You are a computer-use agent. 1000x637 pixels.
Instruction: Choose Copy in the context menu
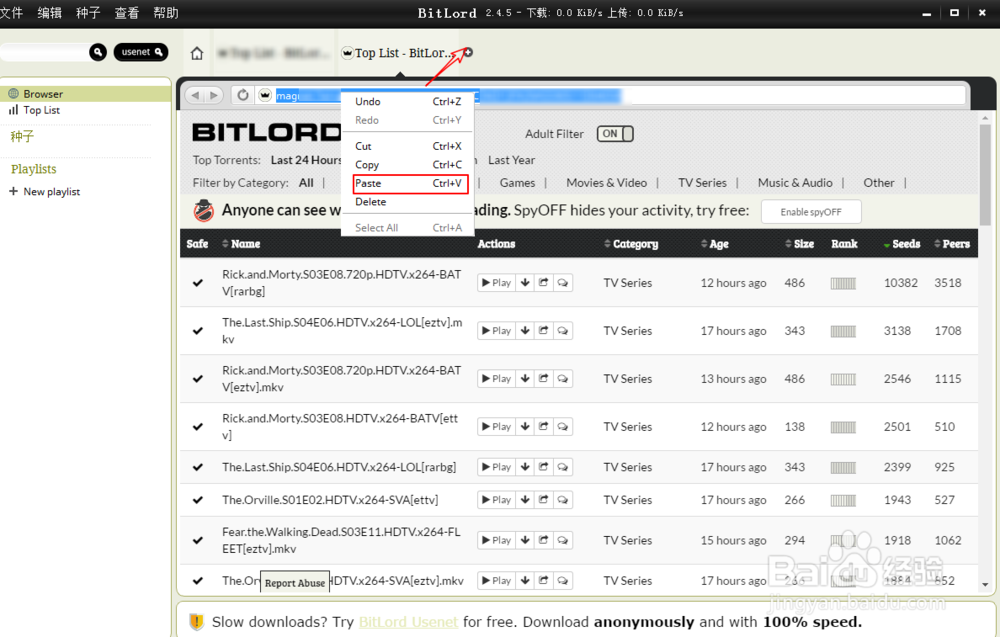pyautogui.click(x=408, y=165)
